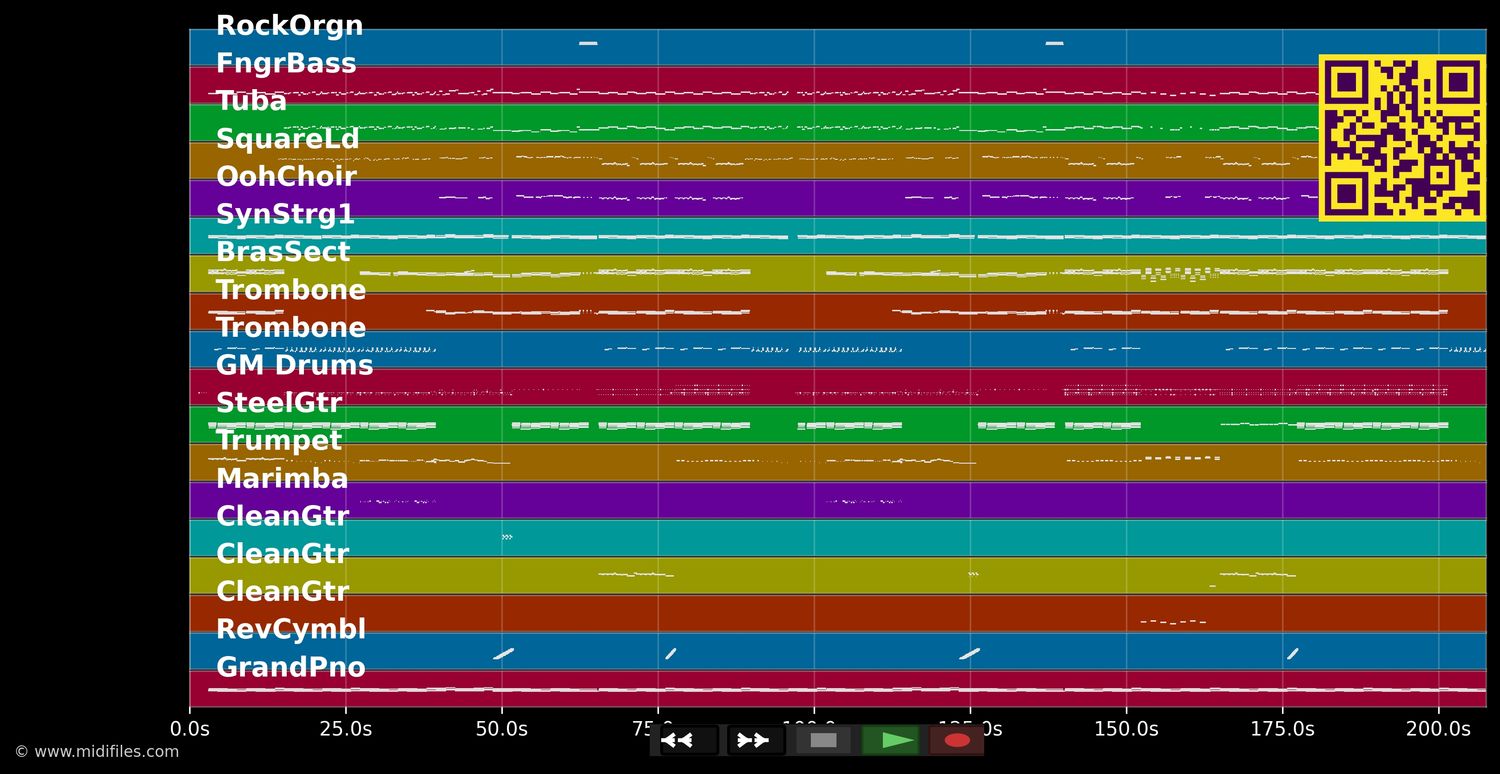Click the QR code in the corner

(1400, 136)
